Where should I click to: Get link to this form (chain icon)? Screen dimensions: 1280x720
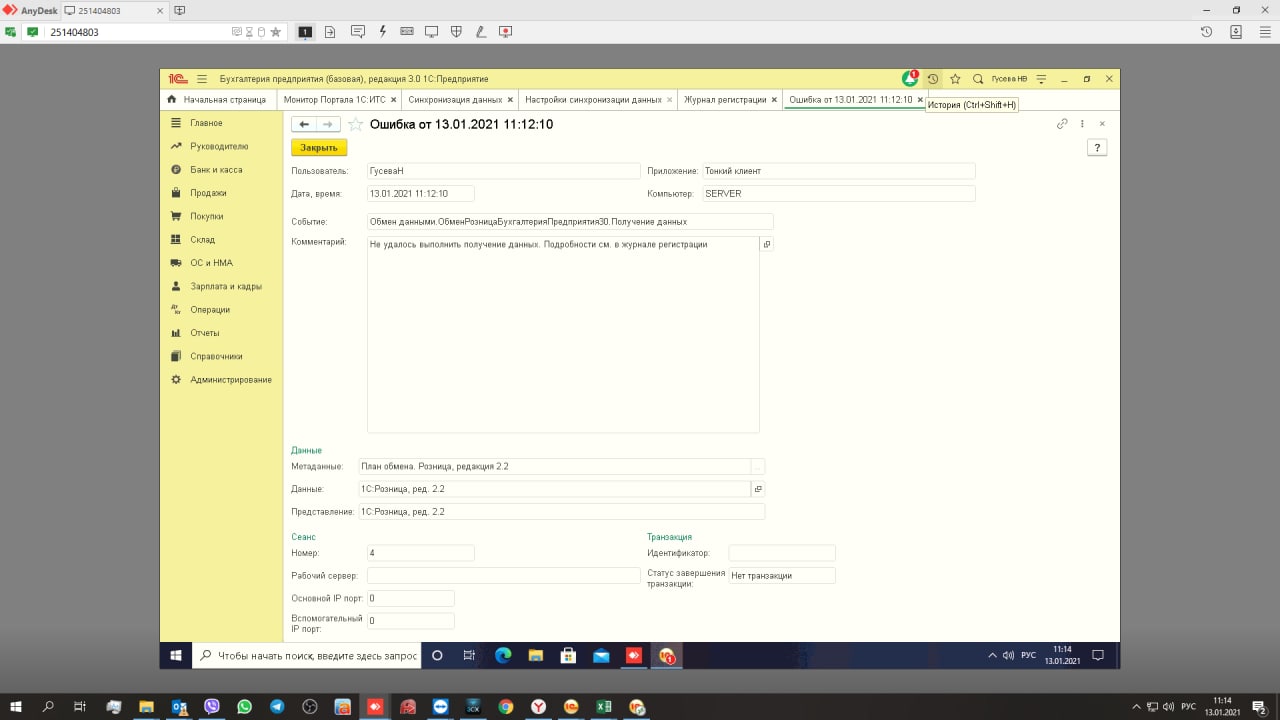(x=1062, y=124)
